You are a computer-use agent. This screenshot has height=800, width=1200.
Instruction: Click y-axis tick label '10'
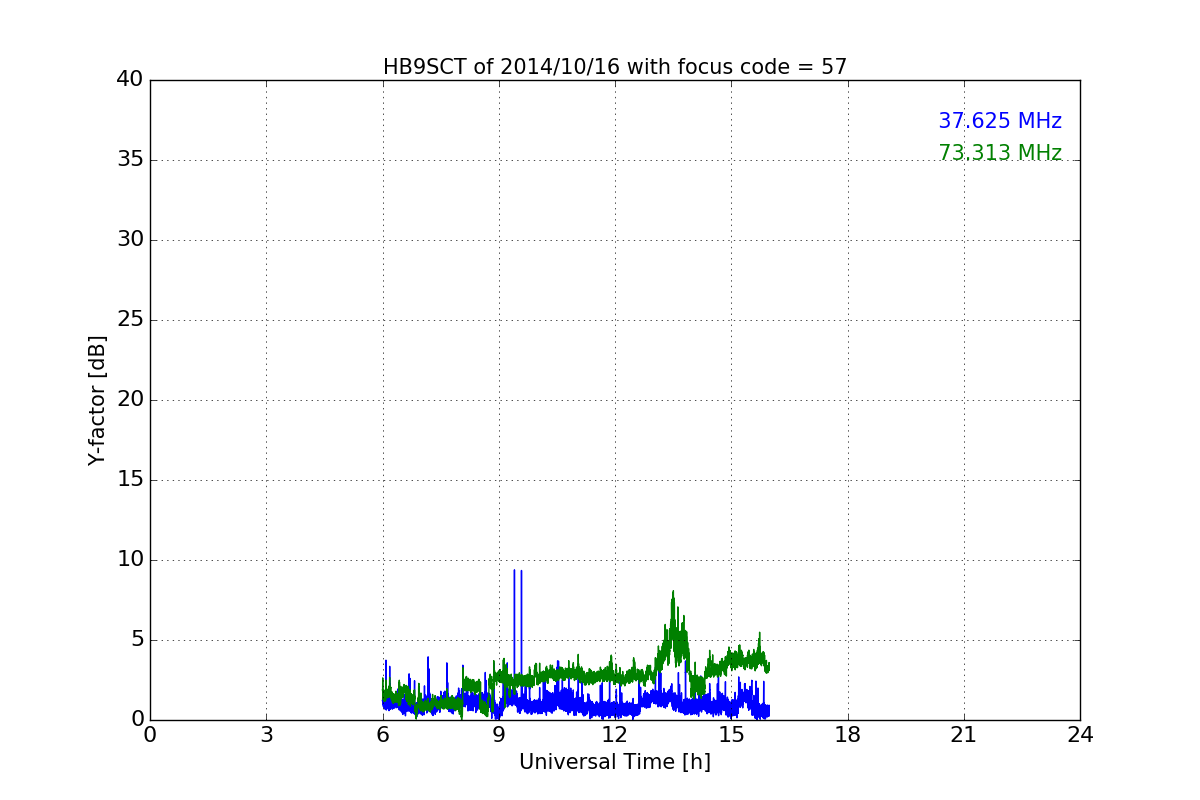(130, 560)
